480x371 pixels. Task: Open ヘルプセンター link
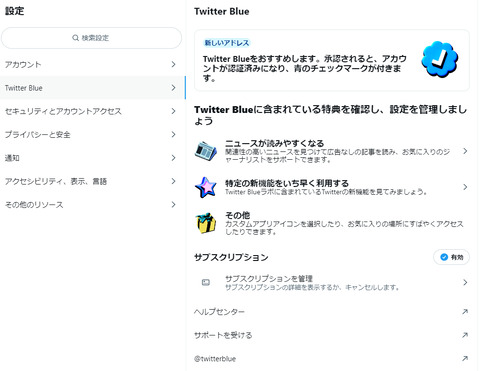tap(332, 312)
